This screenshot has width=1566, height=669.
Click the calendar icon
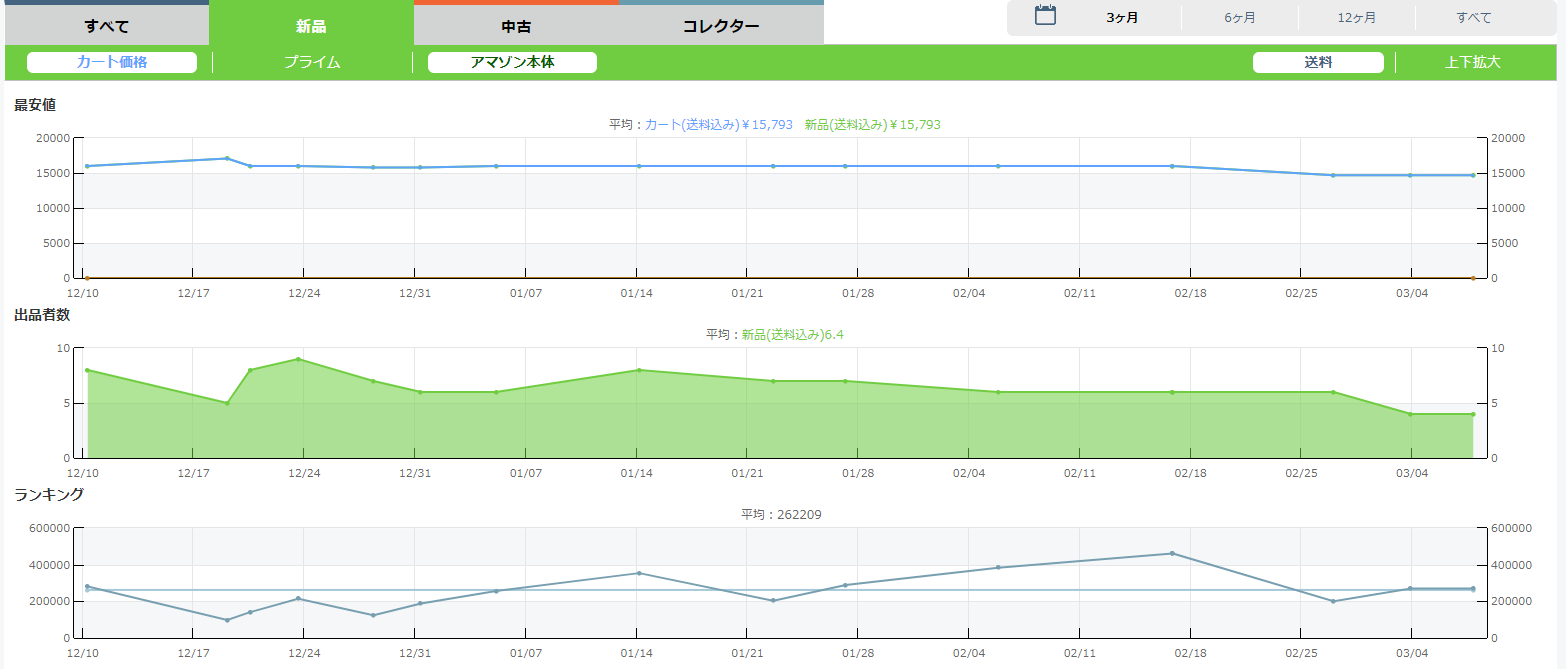tap(1045, 16)
